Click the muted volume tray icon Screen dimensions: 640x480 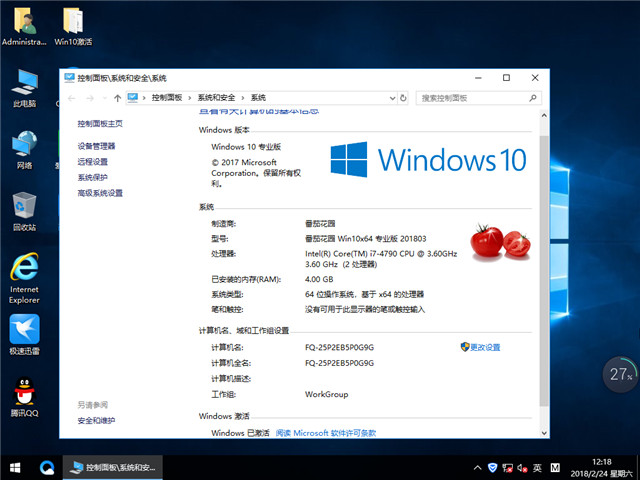pos(522,468)
